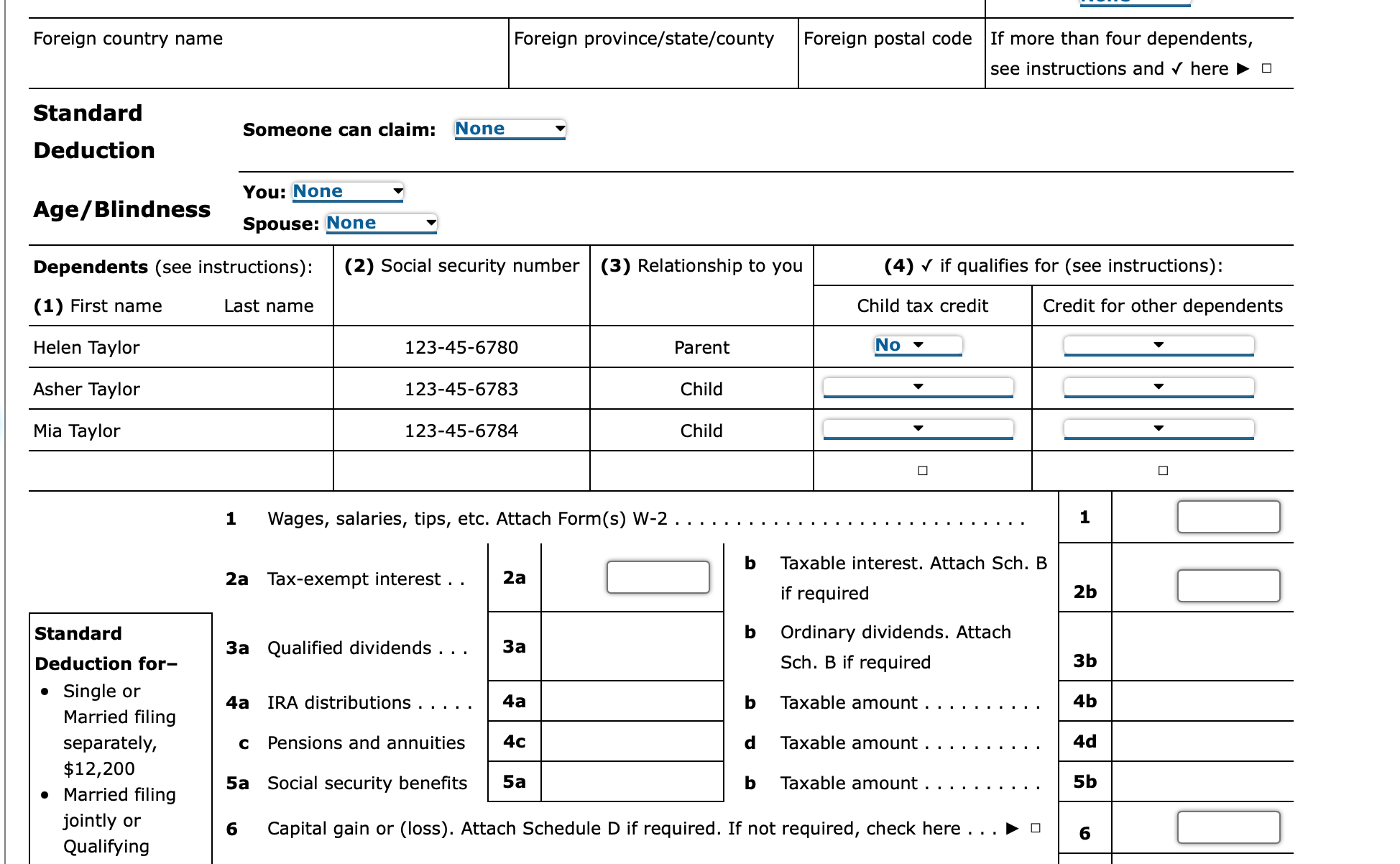Screen dimensions: 1400x864
Task: Check empty row Child tax credit checkbox
Action: (x=923, y=471)
